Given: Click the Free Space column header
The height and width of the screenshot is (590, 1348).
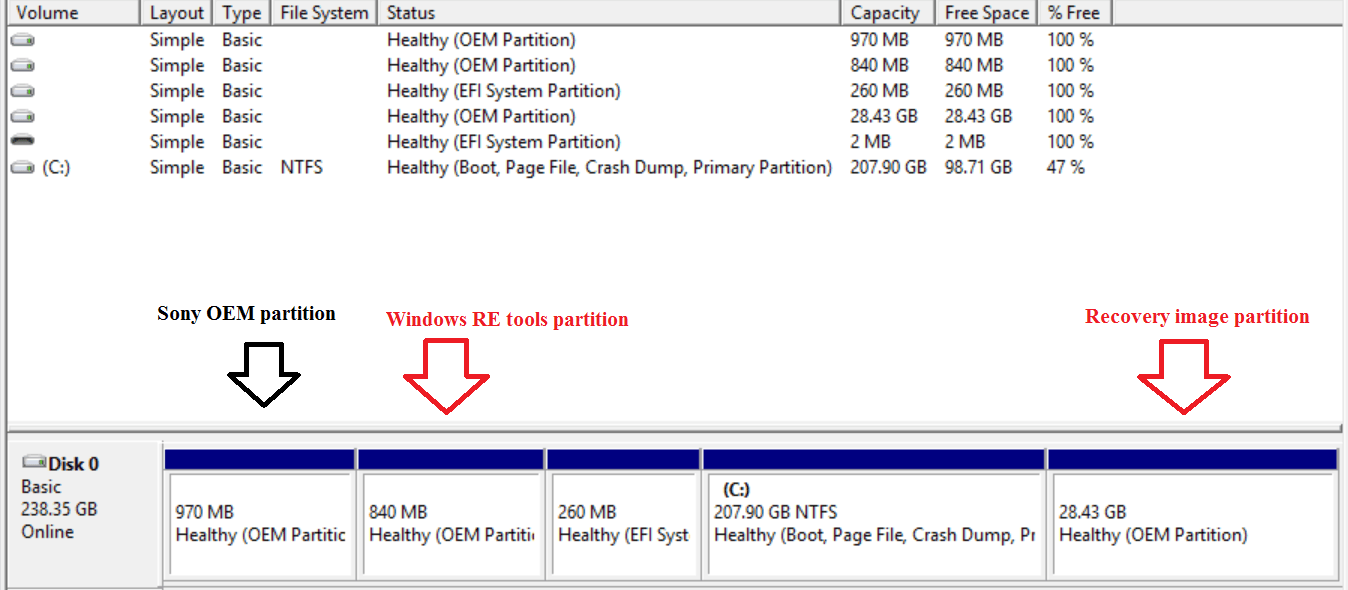Looking at the screenshot, I should click(x=986, y=13).
